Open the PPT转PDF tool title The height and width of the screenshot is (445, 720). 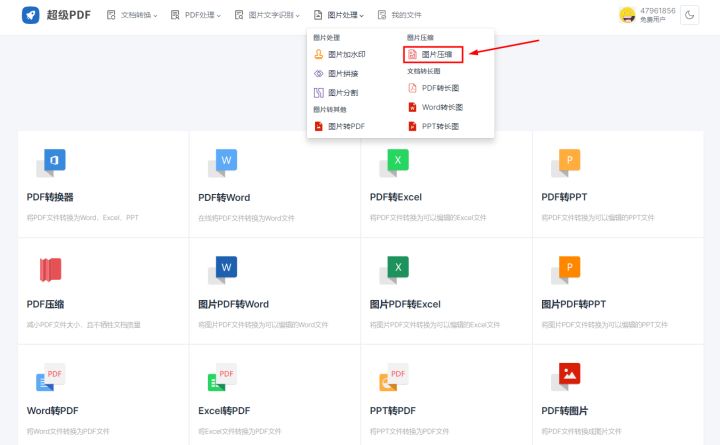click(x=393, y=411)
